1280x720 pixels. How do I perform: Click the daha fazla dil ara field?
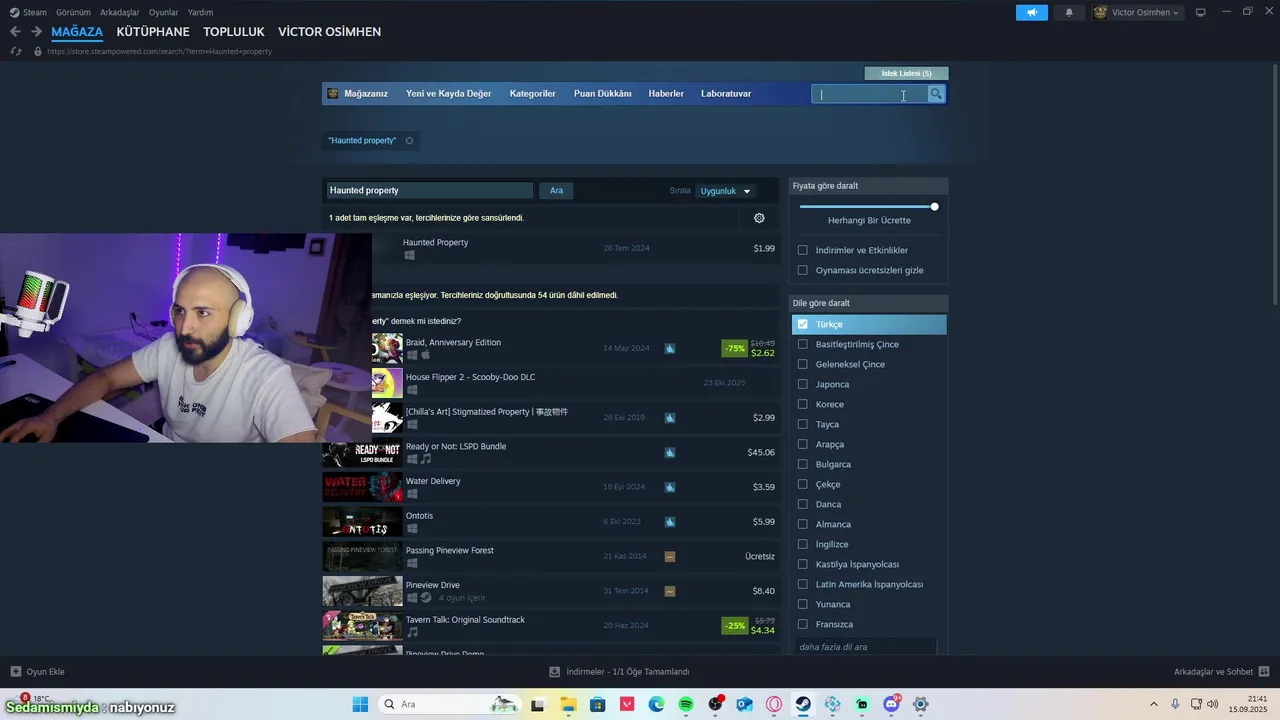[866, 647]
